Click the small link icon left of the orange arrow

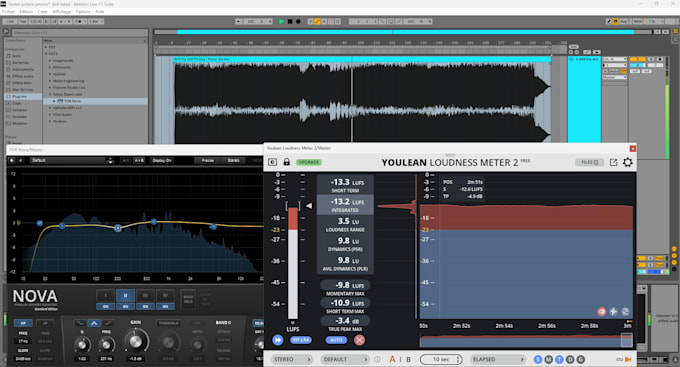point(619,359)
